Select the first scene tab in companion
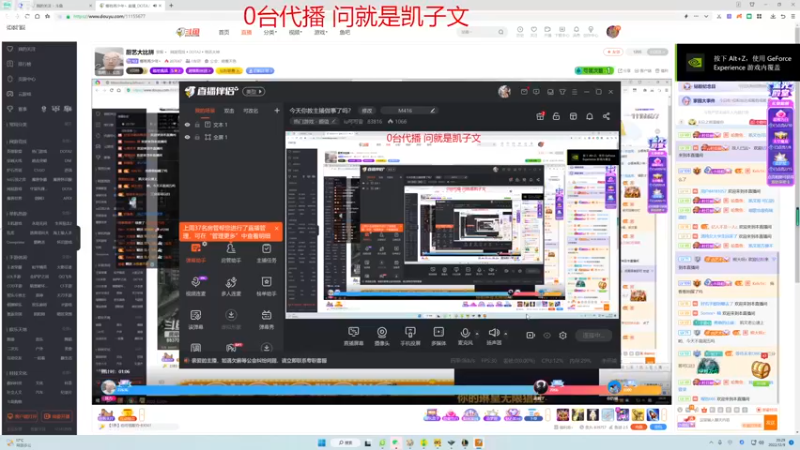The height and width of the screenshot is (450, 800). [x=205, y=111]
